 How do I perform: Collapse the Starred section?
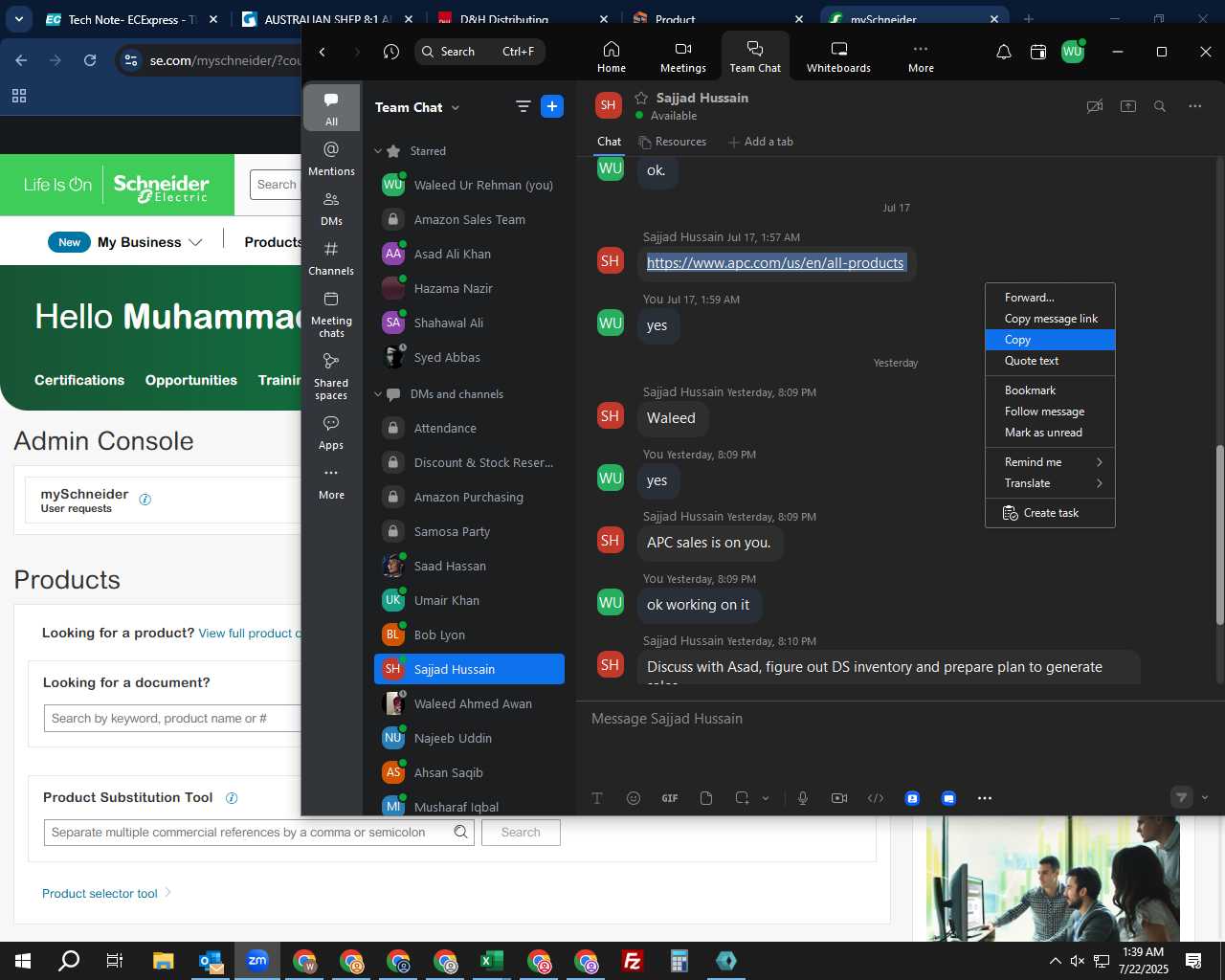tap(378, 151)
